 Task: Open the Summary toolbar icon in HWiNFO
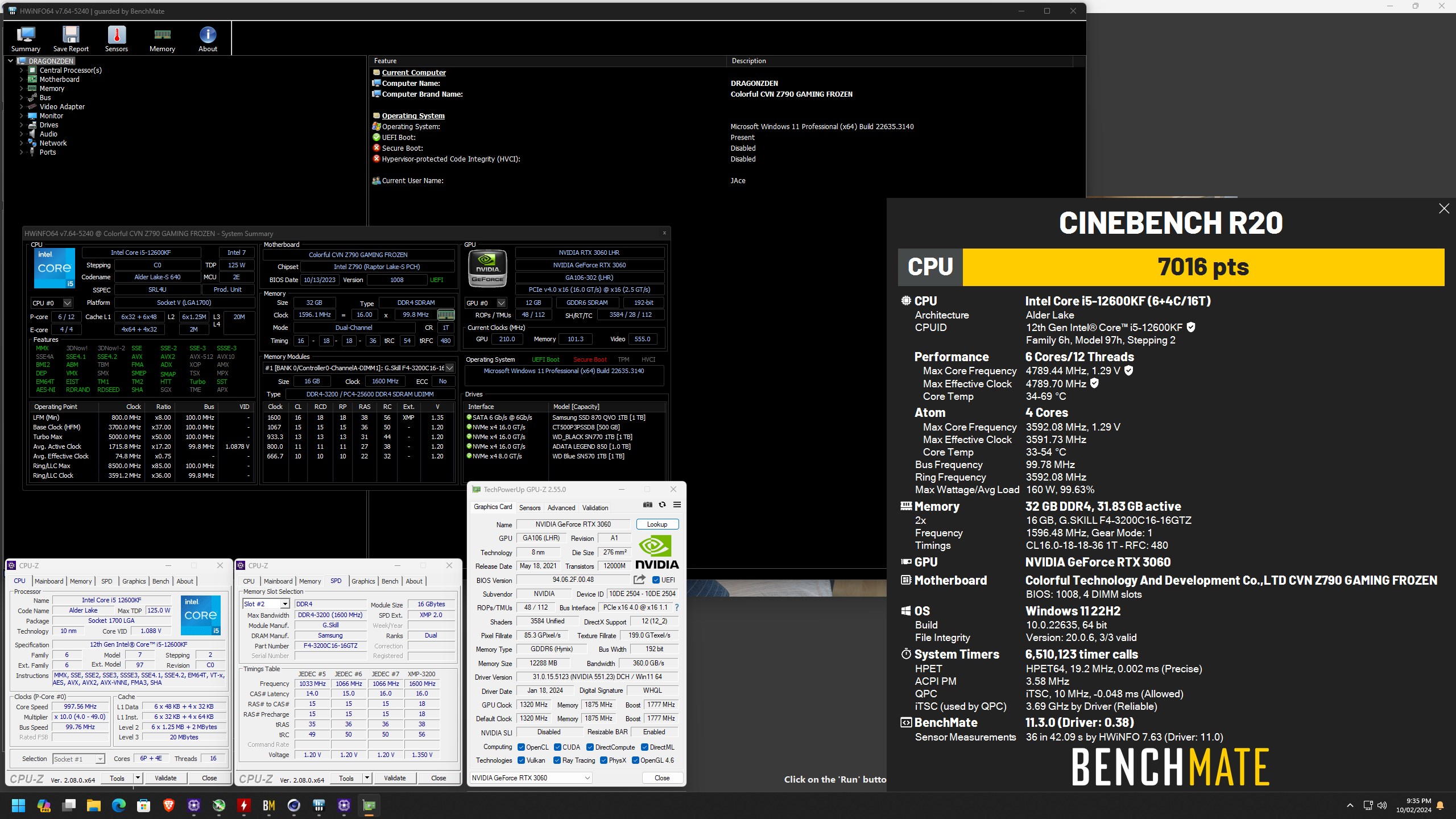tap(26, 39)
